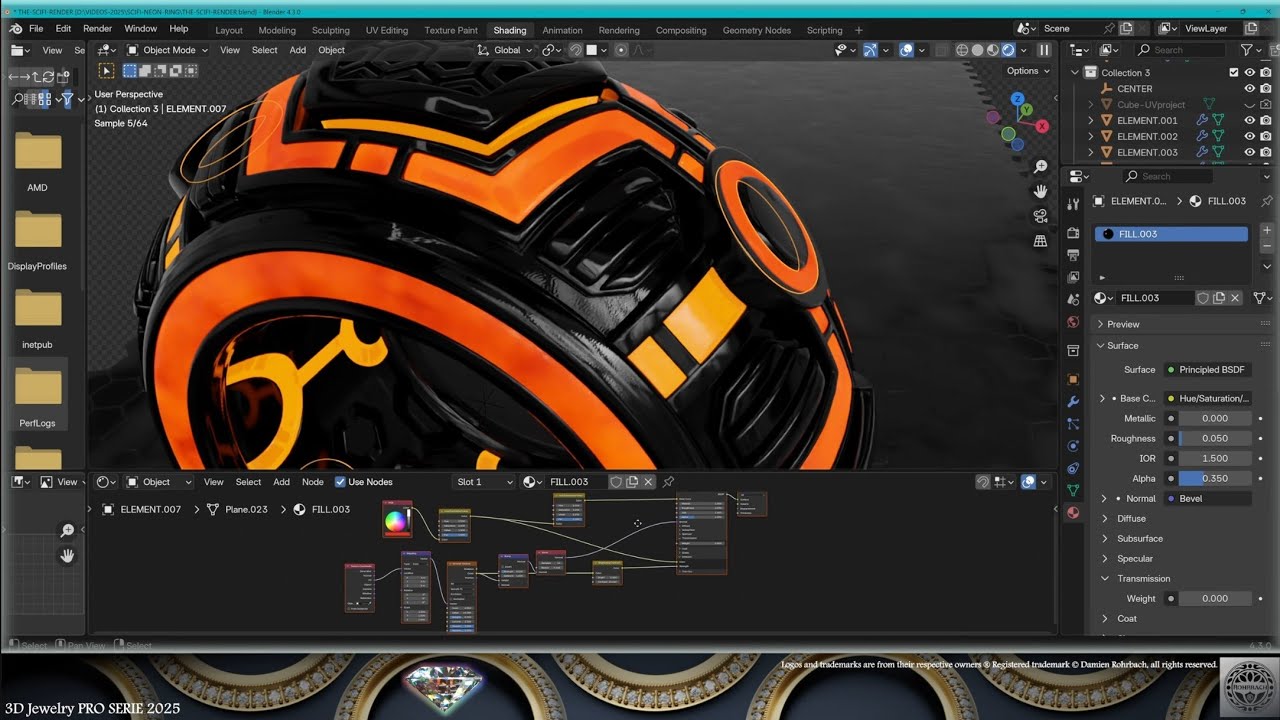
Task: Open the World properties tab
Action: pyautogui.click(x=1073, y=322)
